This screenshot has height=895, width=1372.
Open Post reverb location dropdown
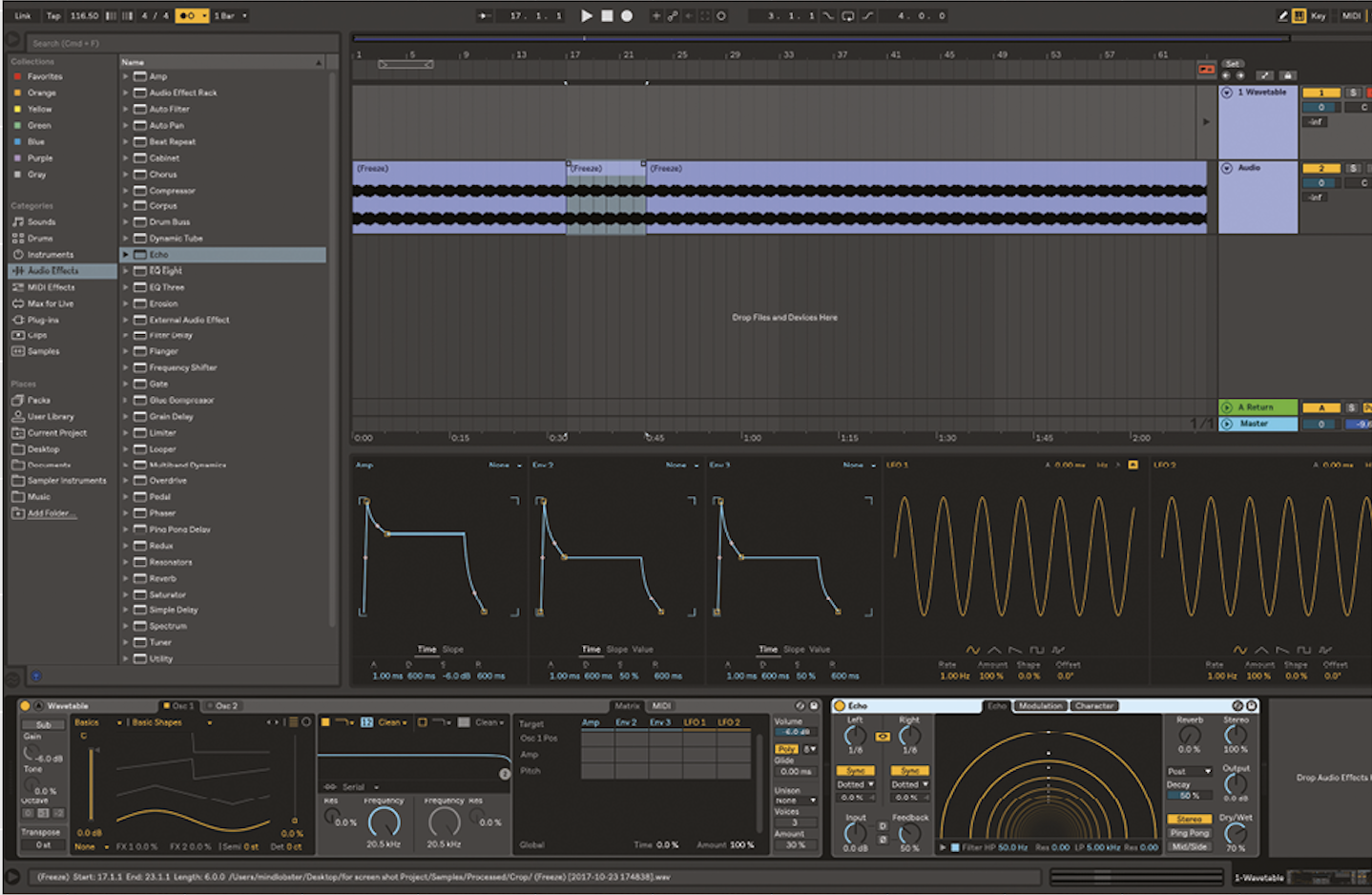tap(1190, 771)
